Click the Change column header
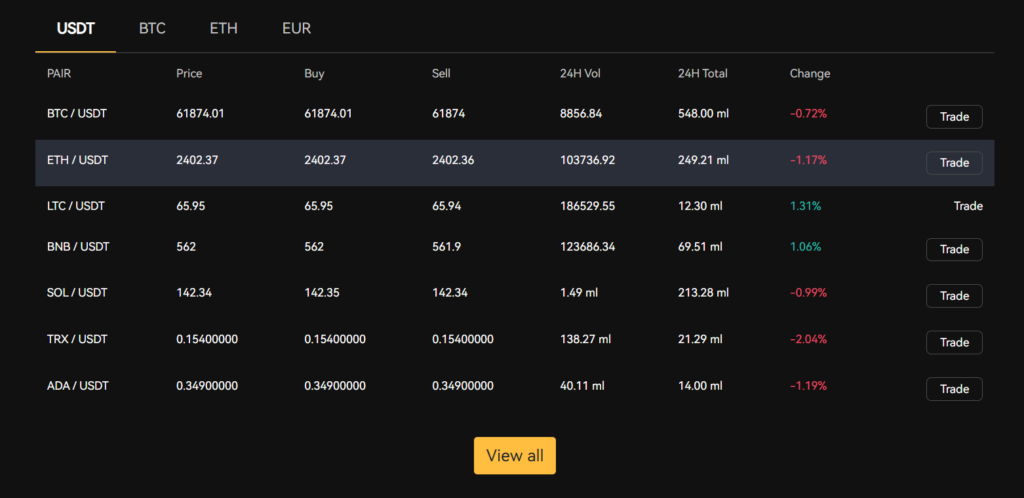This screenshot has width=1024, height=498. tap(810, 74)
